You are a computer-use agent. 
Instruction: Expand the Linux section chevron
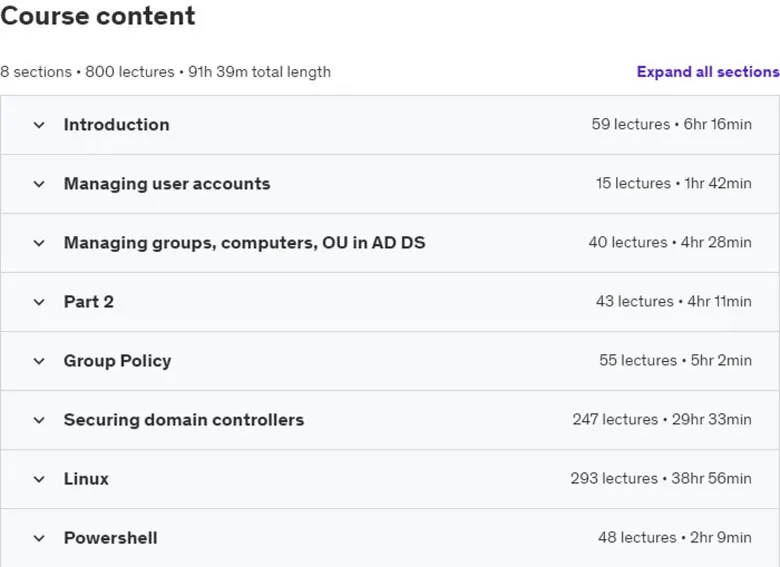coord(39,479)
